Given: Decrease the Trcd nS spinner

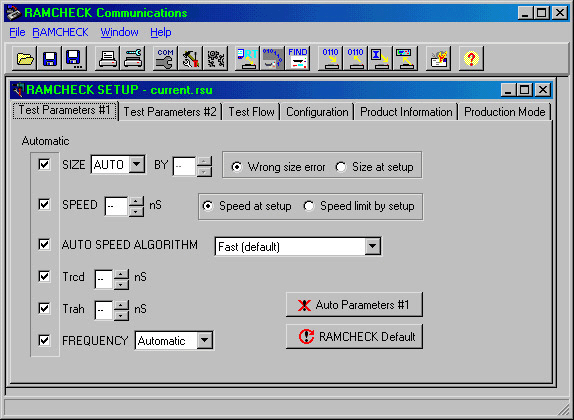Looking at the screenshot, I should click(121, 285).
